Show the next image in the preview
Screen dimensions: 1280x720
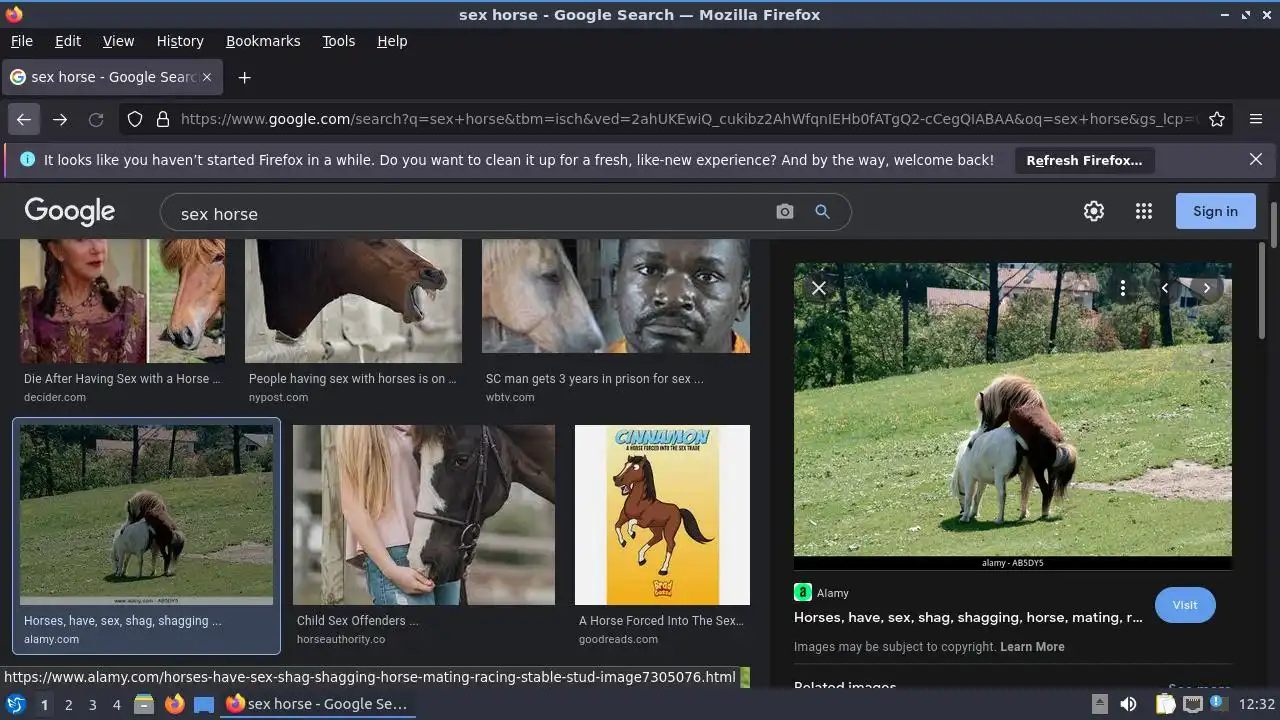click(x=1207, y=288)
